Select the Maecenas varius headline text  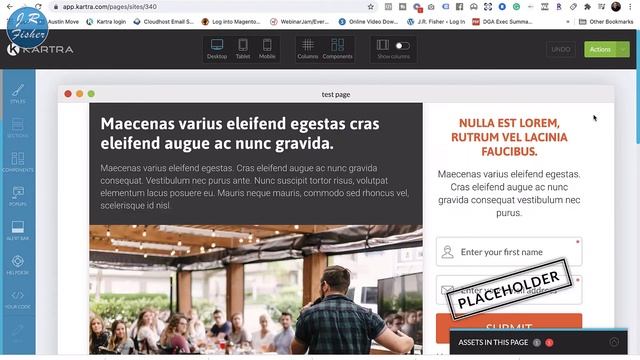click(240, 133)
